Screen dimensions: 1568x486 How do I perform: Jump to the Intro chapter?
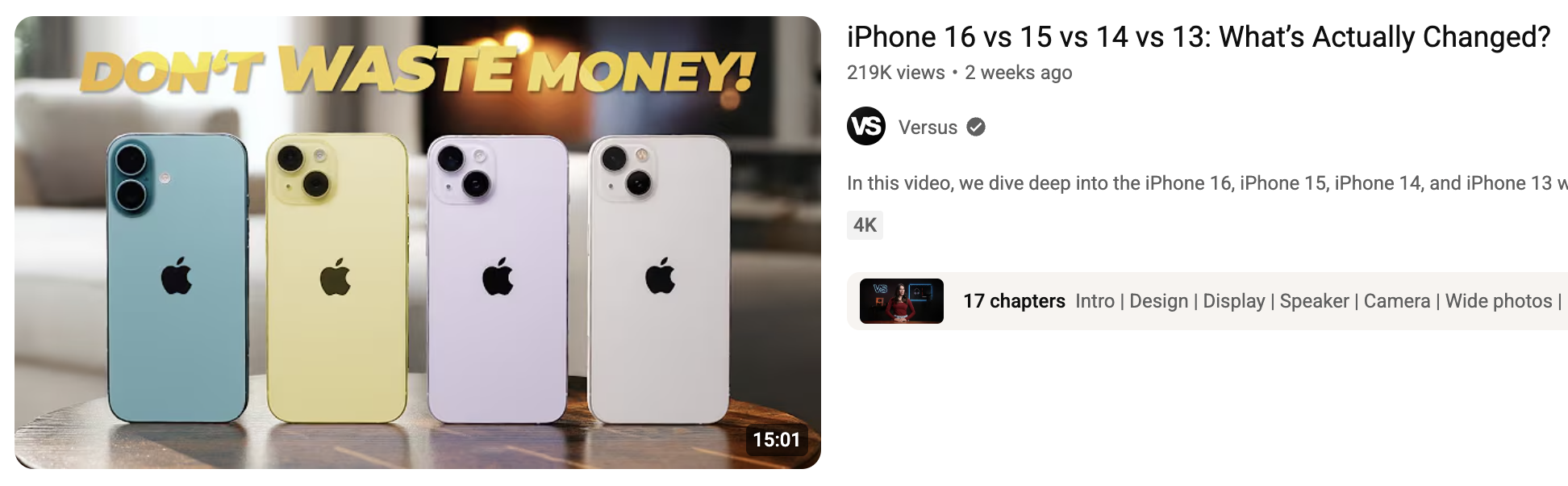(1095, 301)
